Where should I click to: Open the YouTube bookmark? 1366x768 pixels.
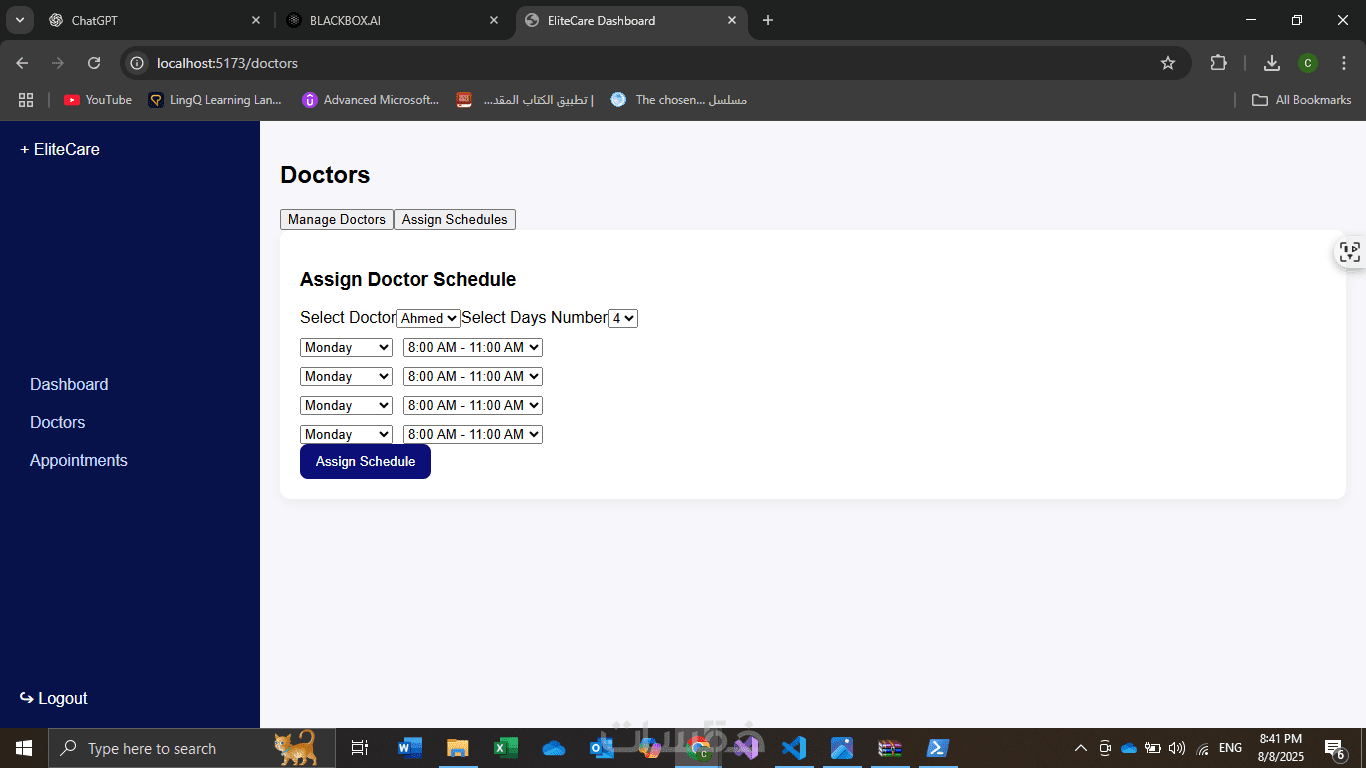coord(98,100)
